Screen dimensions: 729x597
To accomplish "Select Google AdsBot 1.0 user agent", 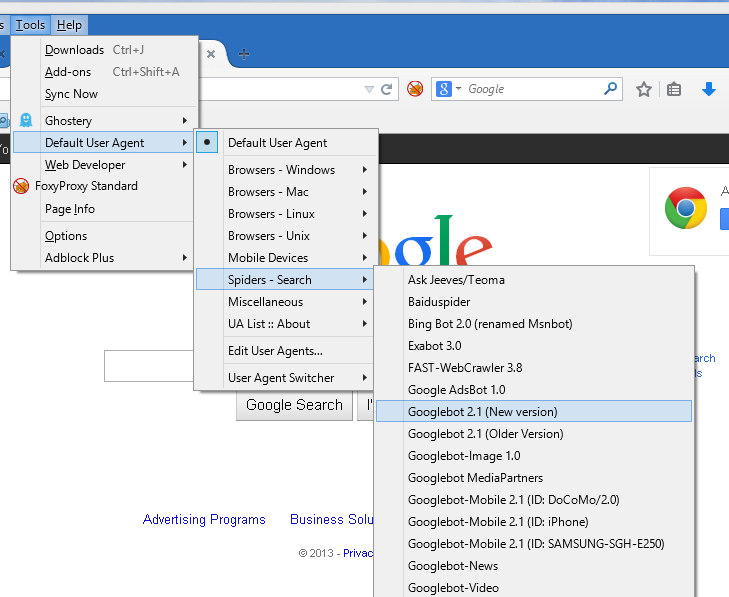I will point(534,390).
